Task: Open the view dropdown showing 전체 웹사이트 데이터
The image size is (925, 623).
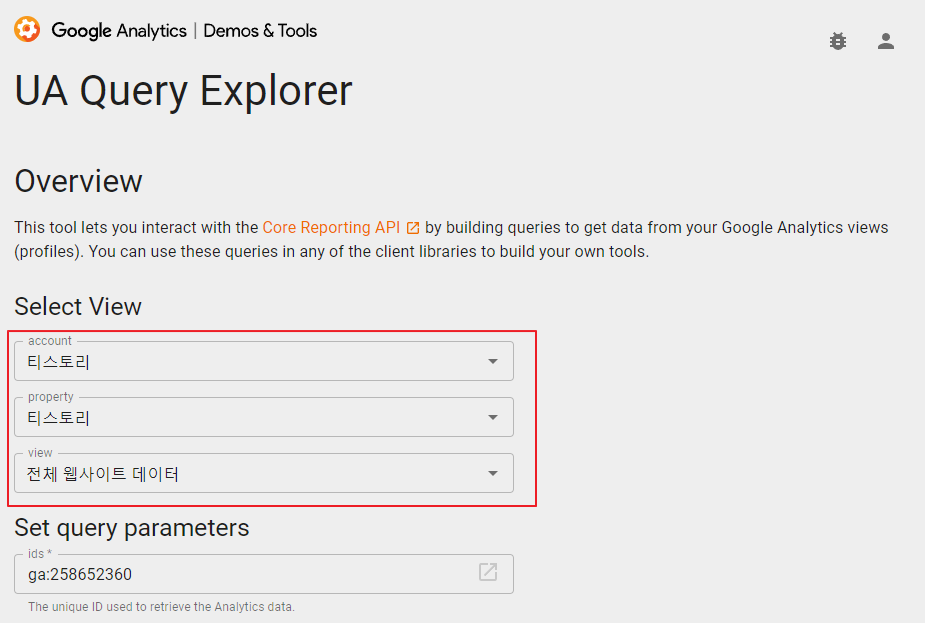Action: (x=264, y=473)
